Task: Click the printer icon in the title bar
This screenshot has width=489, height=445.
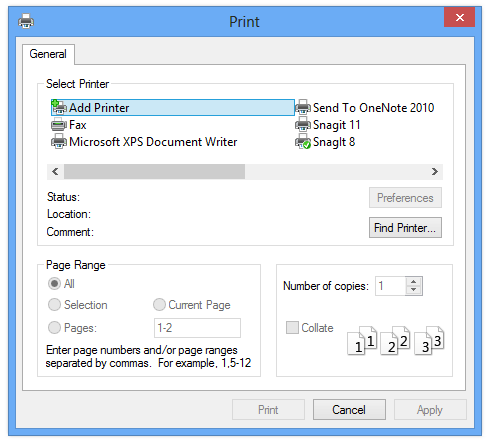Action: click(26, 21)
